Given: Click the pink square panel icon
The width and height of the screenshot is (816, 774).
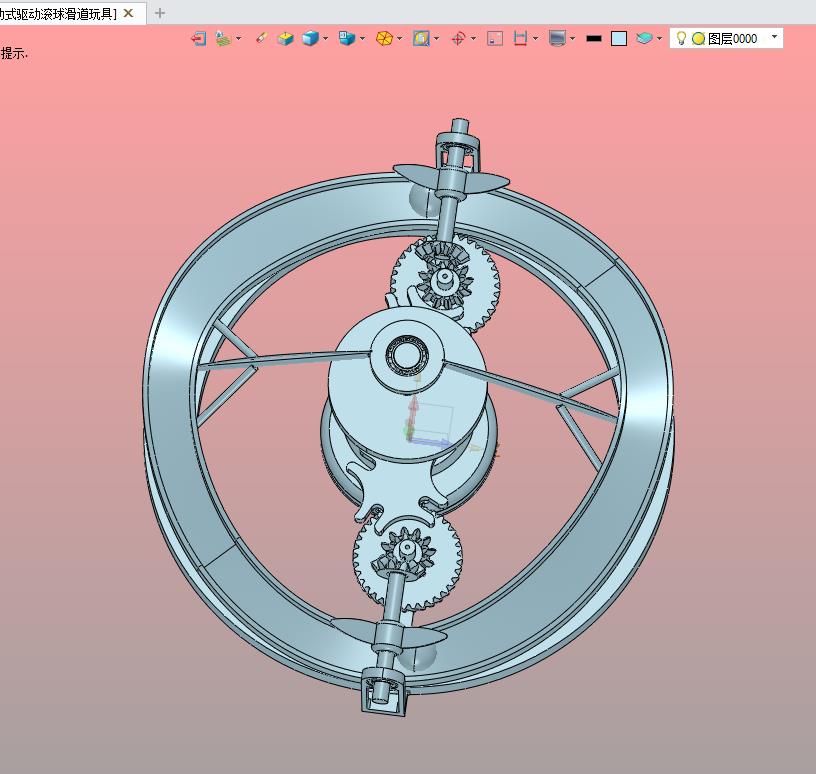Looking at the screenshot, I should point(495,39).
